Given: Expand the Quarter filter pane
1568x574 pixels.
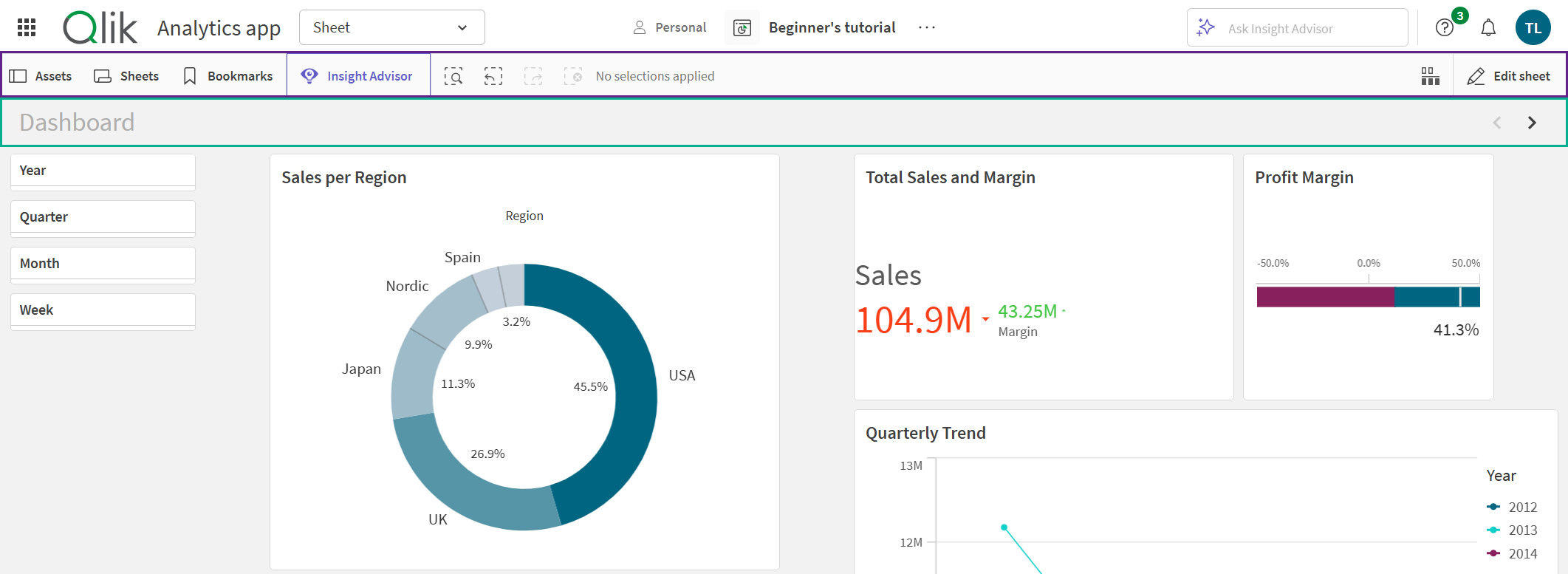Looking at the screenshot, I should coord(103,217).
